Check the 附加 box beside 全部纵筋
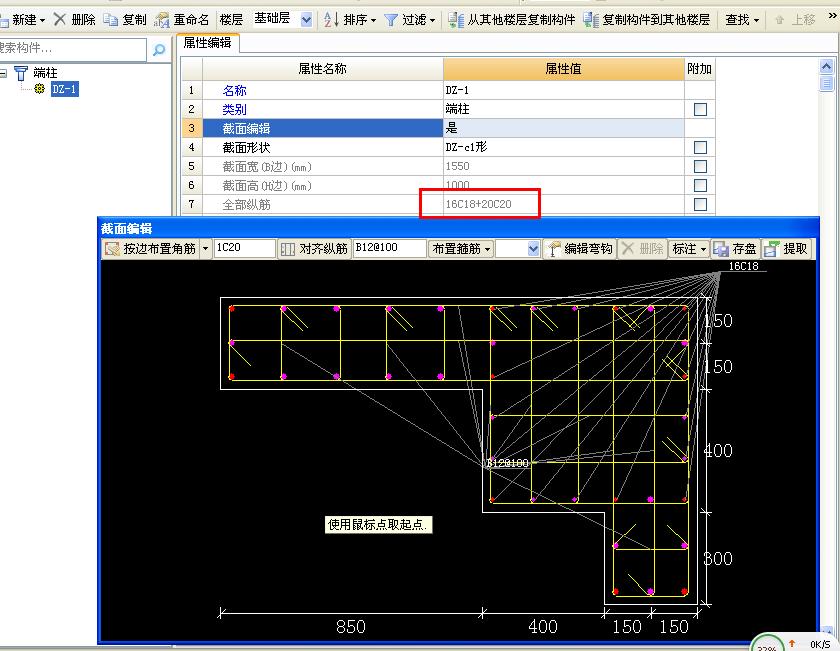The height and width of the screenshot is (651, 840). point(697,203)
